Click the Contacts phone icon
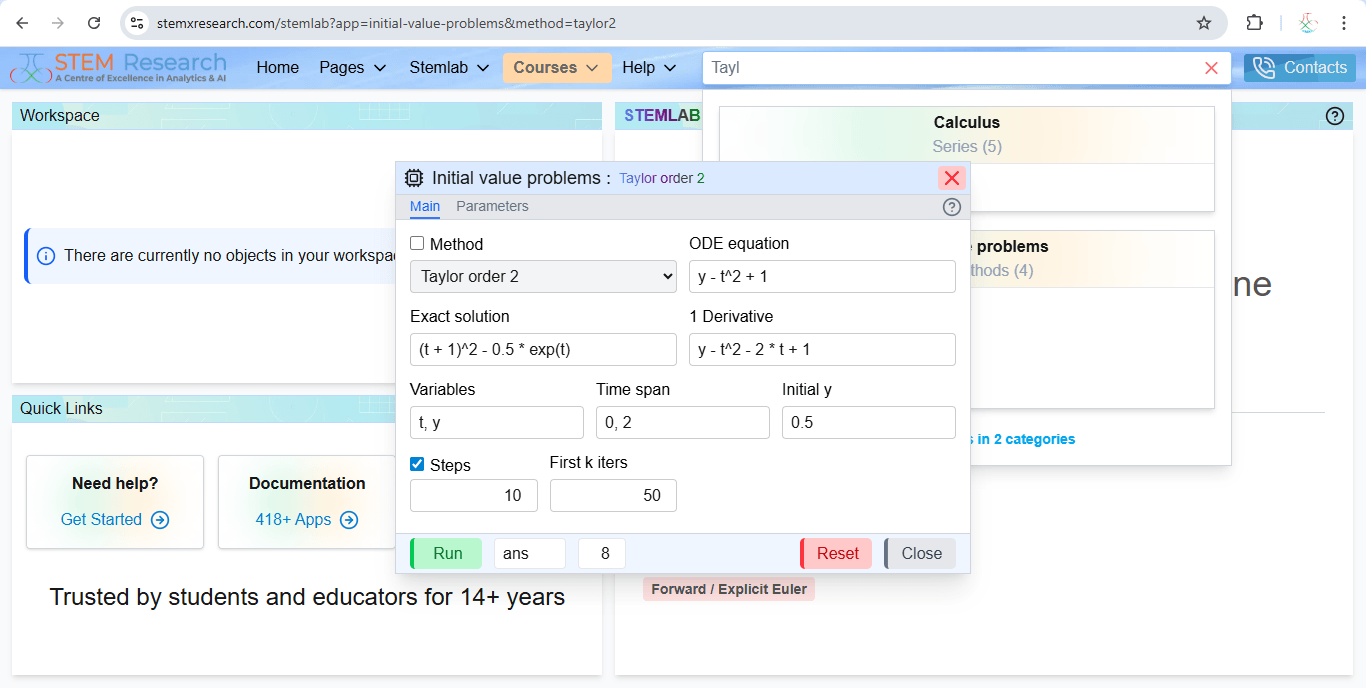The height and width of the screenshot is (688, 1366). point(1262,67)
